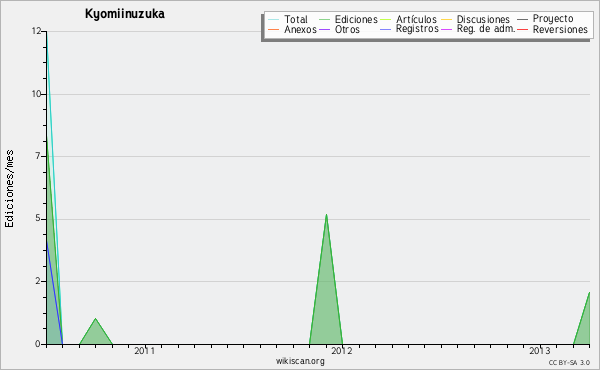Image resolution: width=600 pixels, height=370 pixels.
Task: Click the 2012 x-axis label
Action: pyautogui.click(x=342, y=350)
